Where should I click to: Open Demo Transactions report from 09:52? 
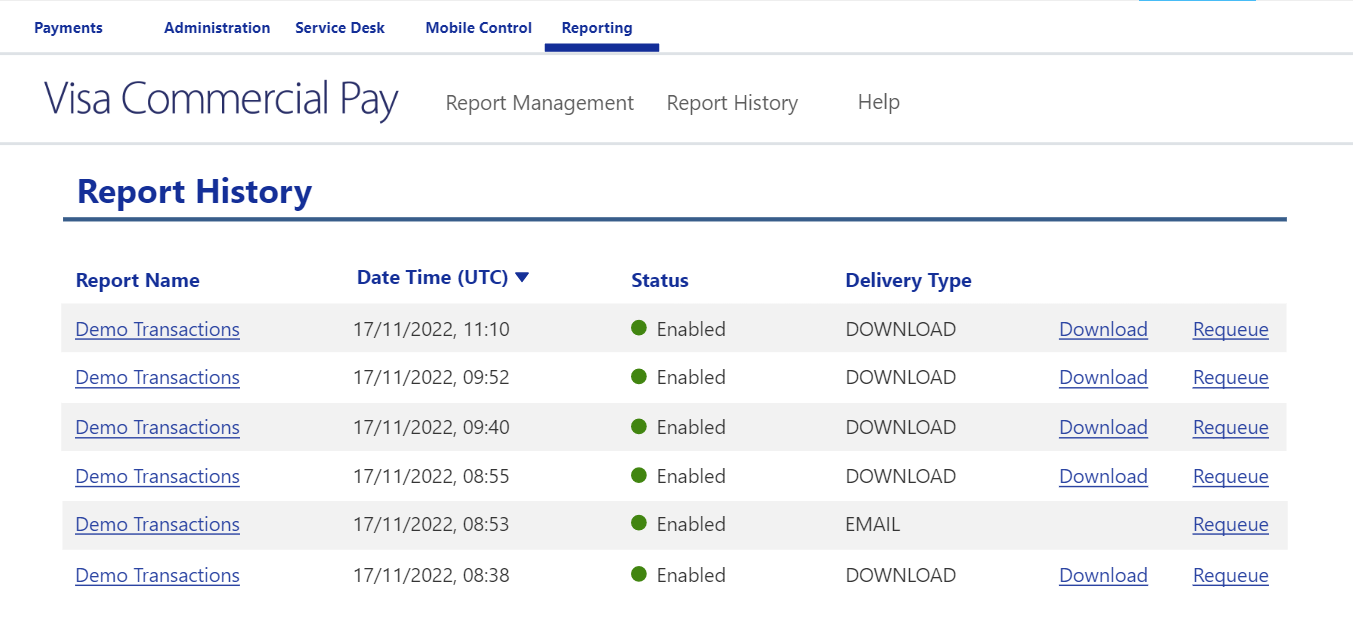[158, 377]
